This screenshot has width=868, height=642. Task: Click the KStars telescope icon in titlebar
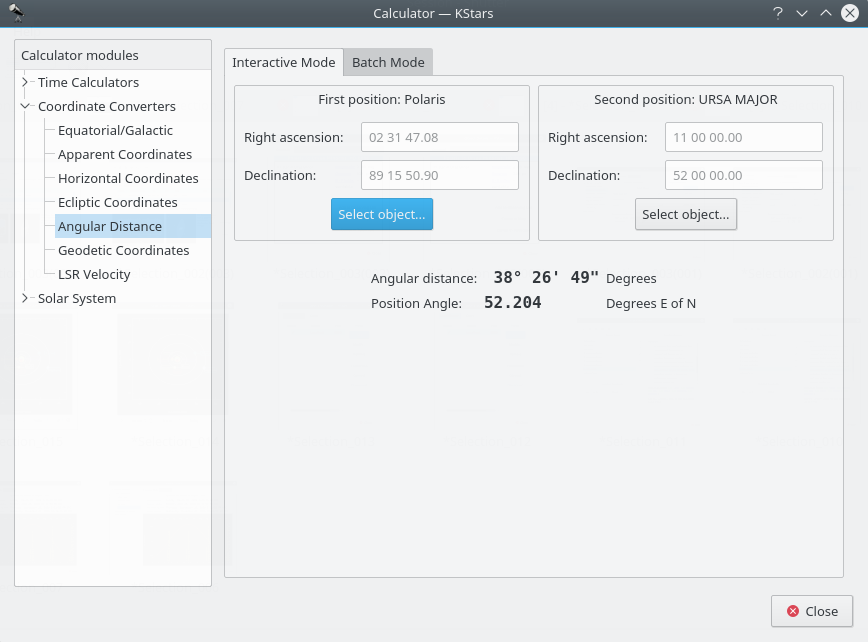click(16, 13)
